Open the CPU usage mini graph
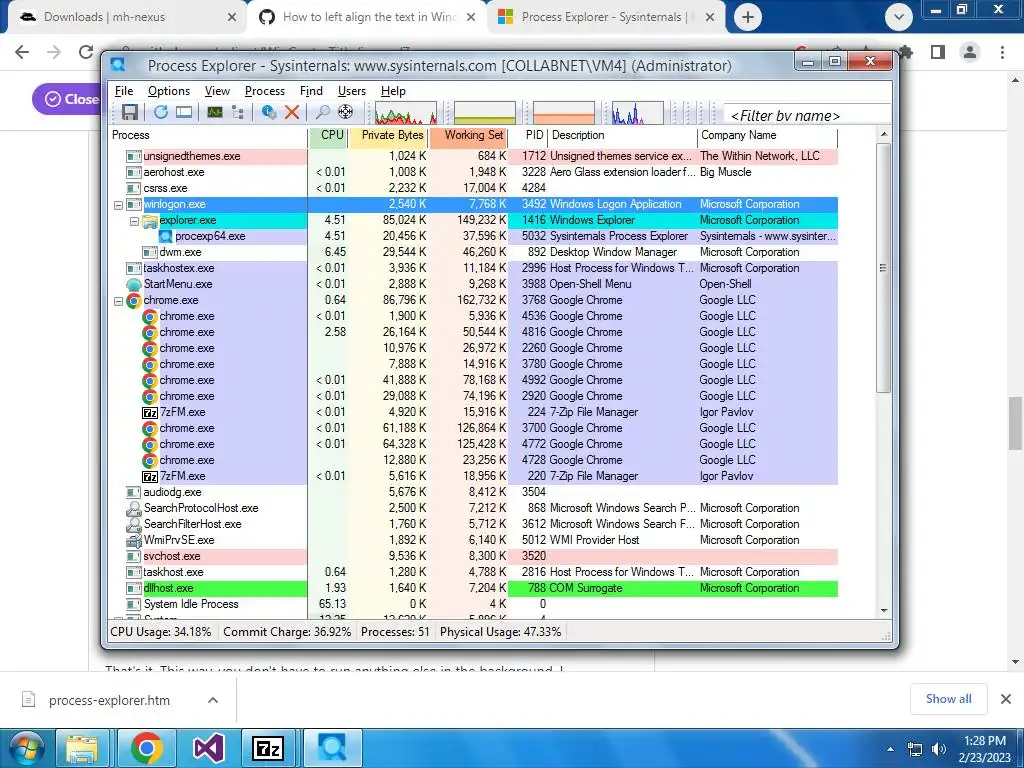1024x768 pixels. tap(406, 113)
